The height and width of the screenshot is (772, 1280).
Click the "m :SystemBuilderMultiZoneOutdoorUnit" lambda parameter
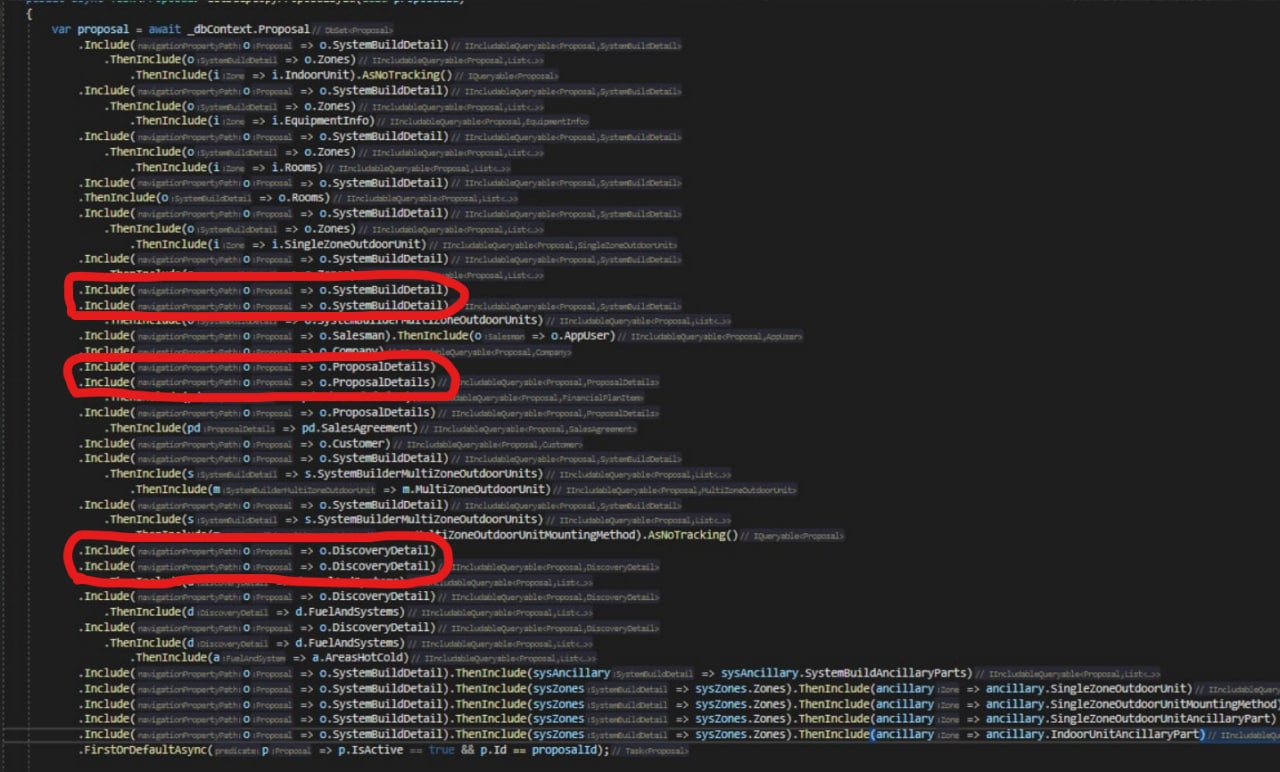[294, 489]
